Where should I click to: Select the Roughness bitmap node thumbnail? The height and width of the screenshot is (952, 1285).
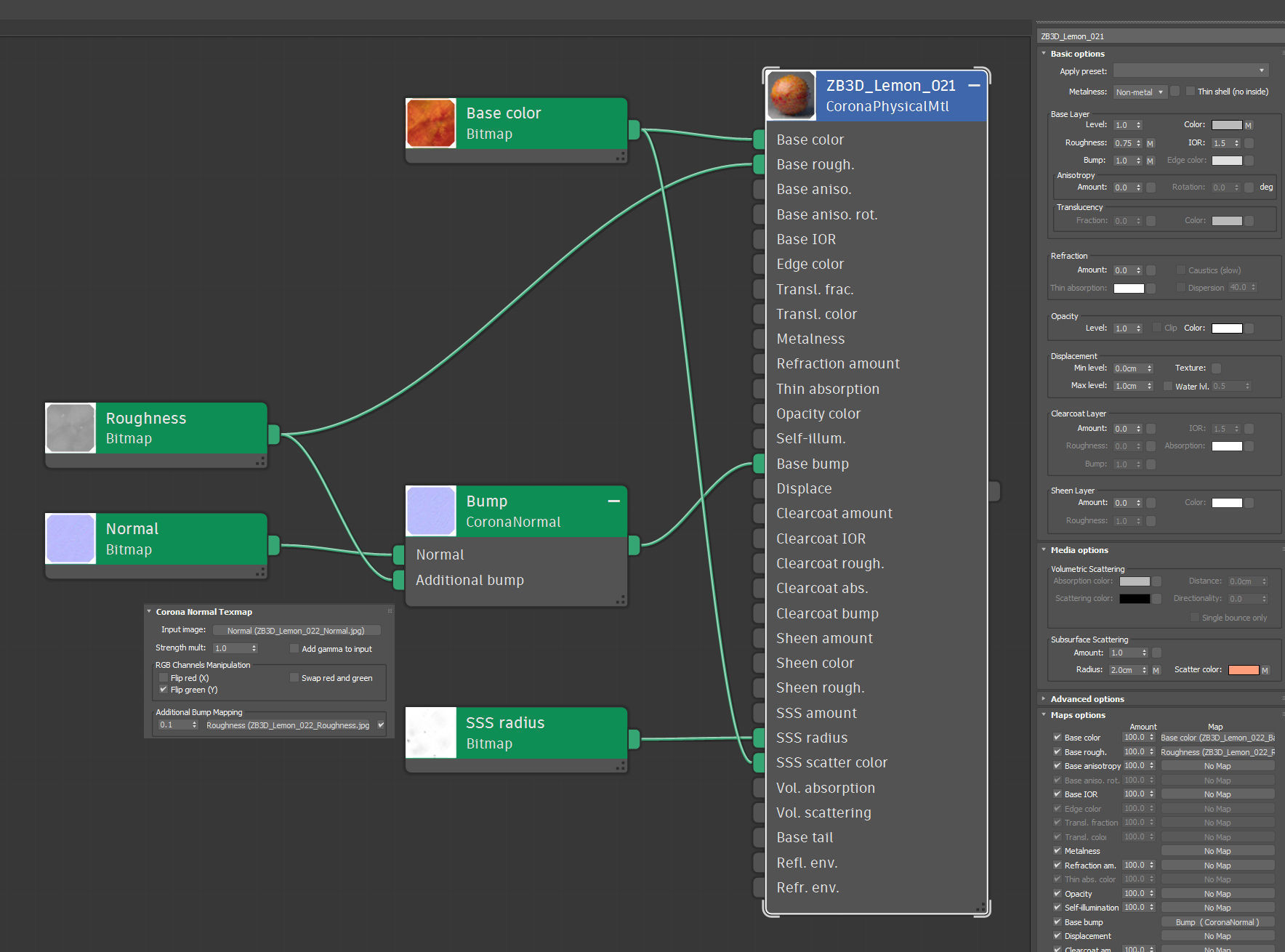click(71, 428)
